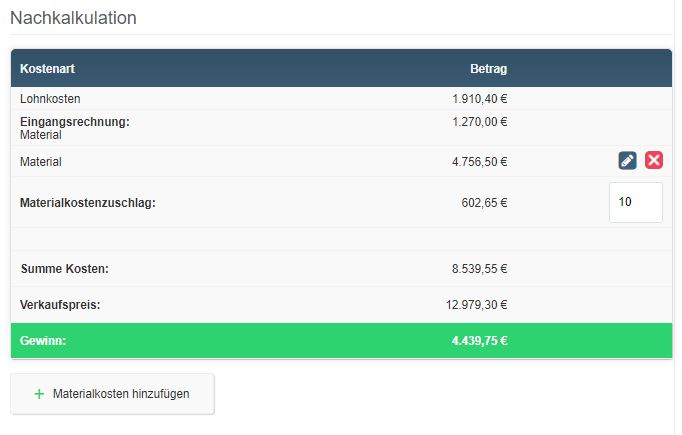Click the Material amount 4.756,50 €
This screenshot has width=682, height=435.
pos(479,161)
